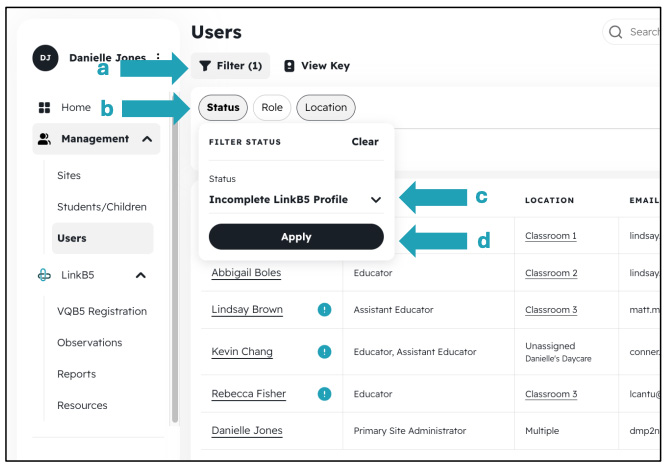The width and height of the screenshot is (669, 468).
Task: Collapse the Management section chevron
Action: coord(147,139)
